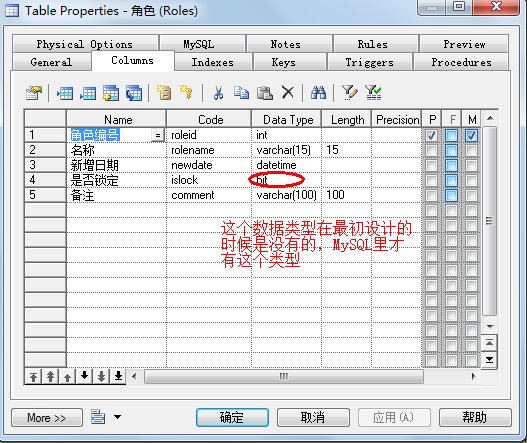
Task: Select row header number 5
Action: coord(45,195)
